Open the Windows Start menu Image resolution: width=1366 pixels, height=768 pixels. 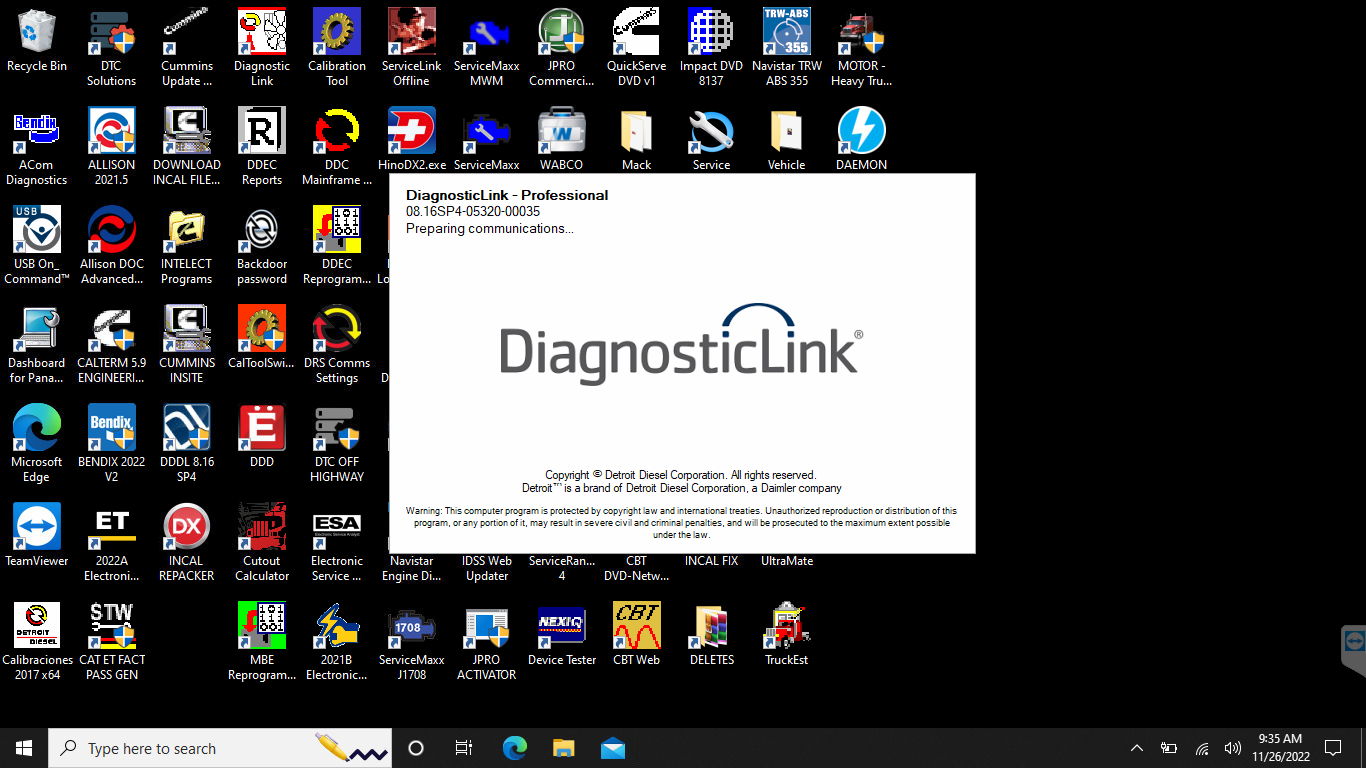pos(24,748)
